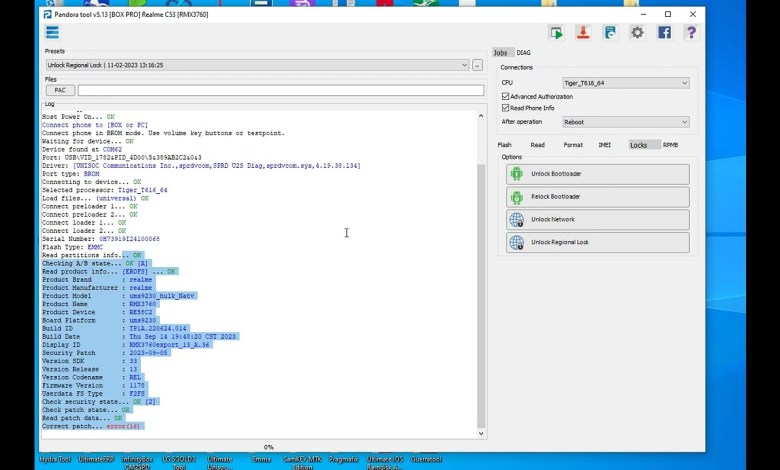Open the Facebook page icon
Viewport: 780px width, 470px height.
(664, 33)
